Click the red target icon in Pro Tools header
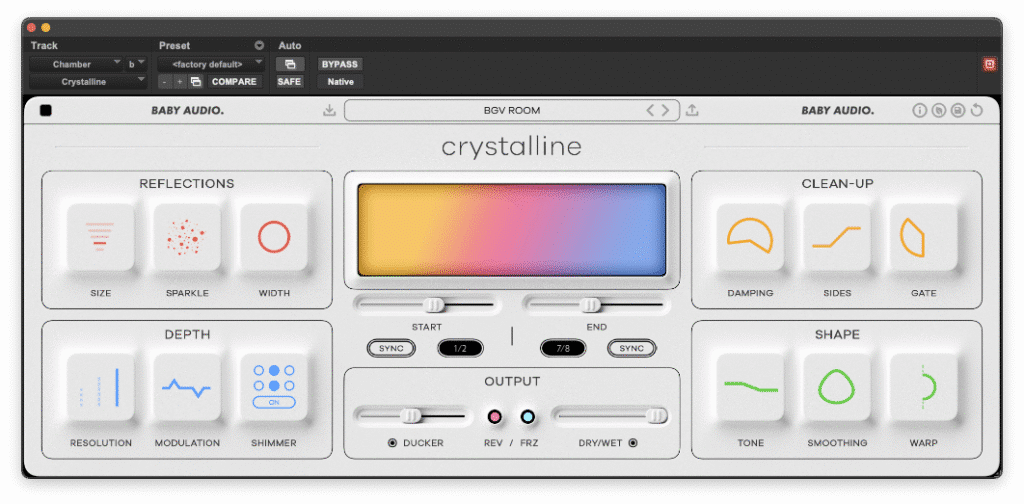Screen dimensions: 1024x504 [x=989, y=64]
